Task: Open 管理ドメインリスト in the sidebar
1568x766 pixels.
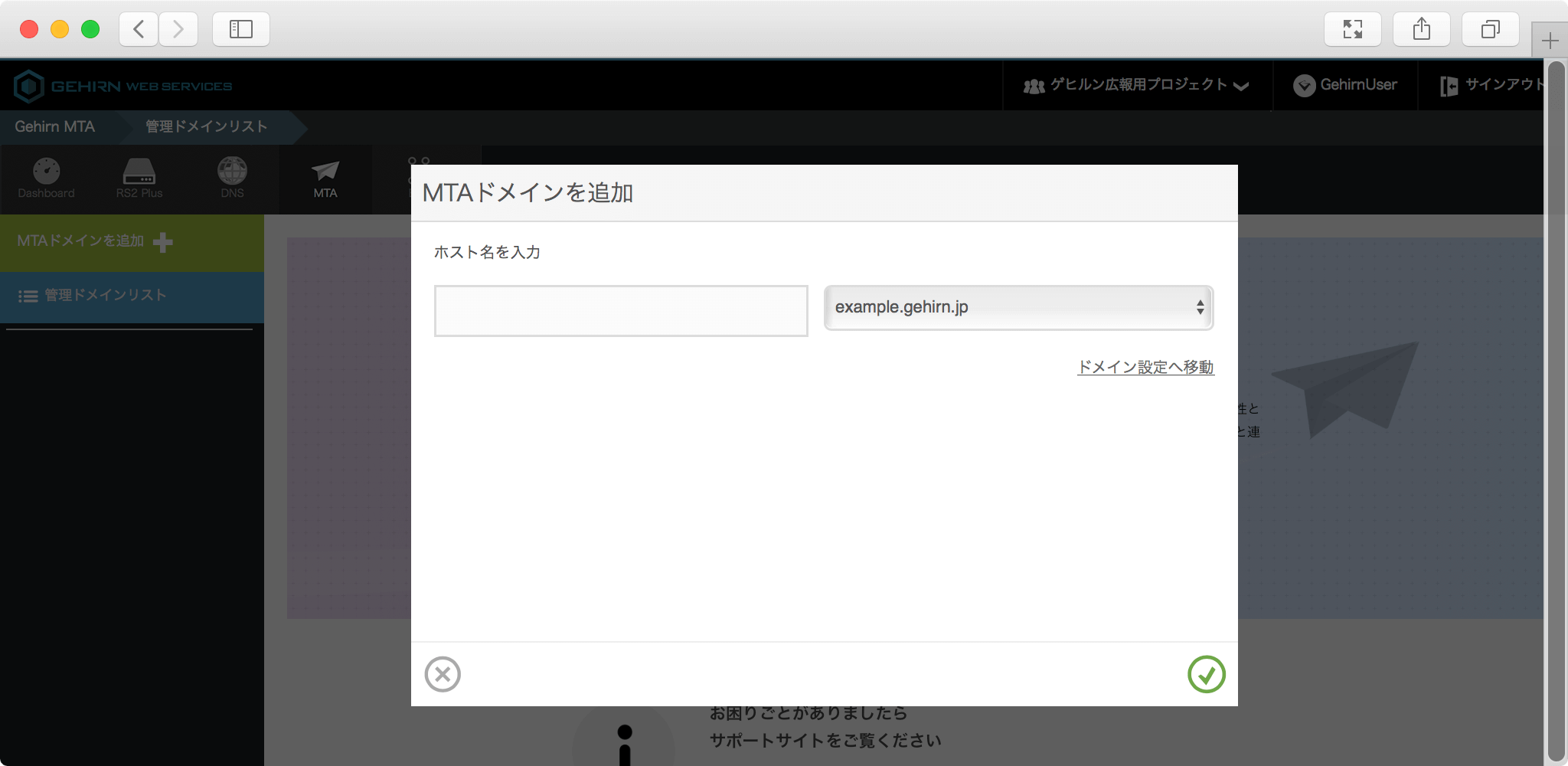Action: (105, 296)
